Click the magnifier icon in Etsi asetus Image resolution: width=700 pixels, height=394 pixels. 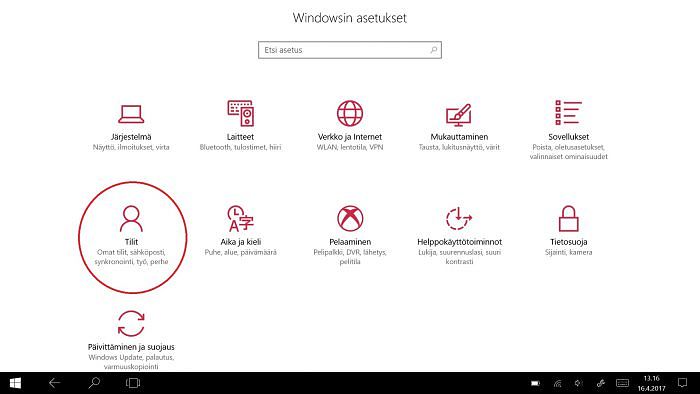click(x=433, y=50)
